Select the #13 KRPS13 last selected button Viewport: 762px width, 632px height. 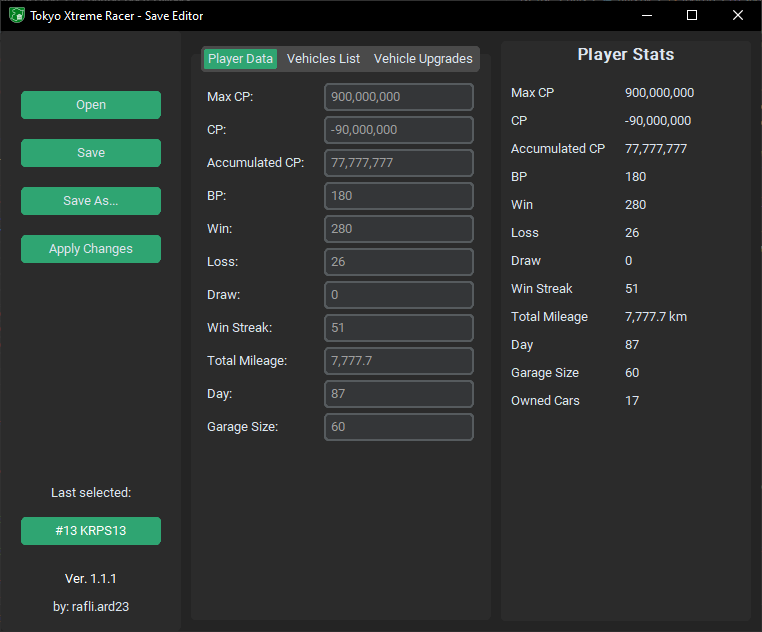pyautogui.click(x=91, y=531)
